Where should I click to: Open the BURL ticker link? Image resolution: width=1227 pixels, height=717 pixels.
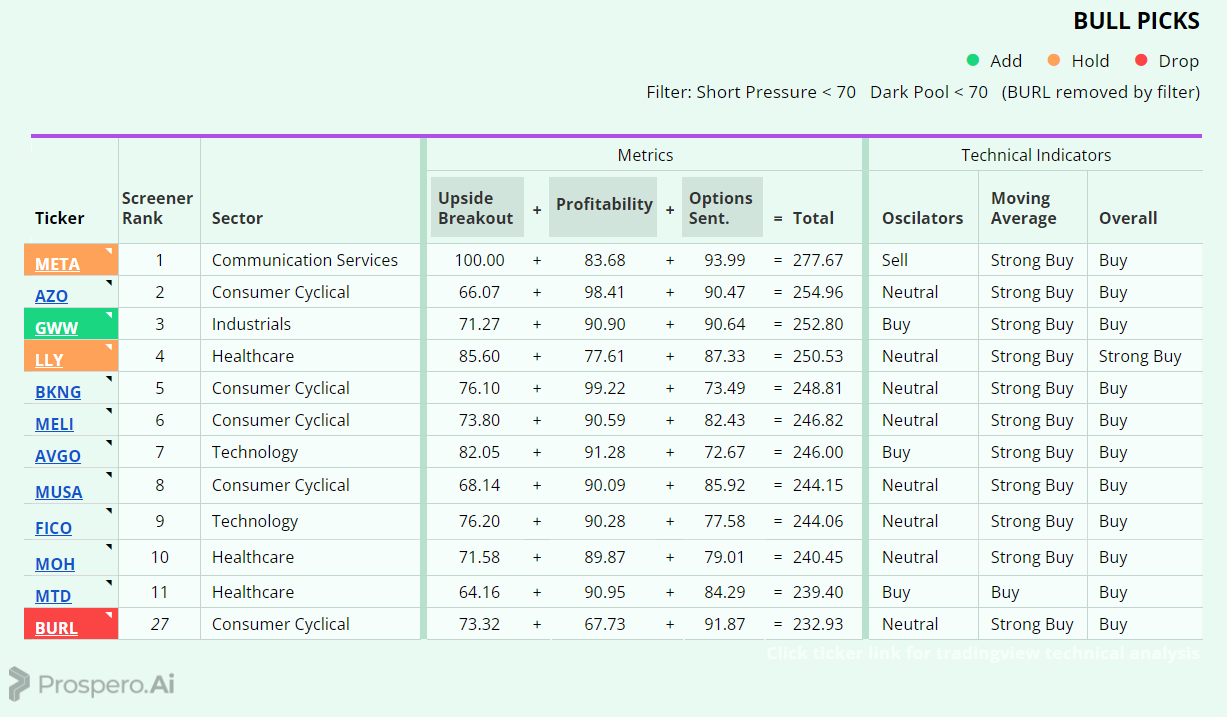(x=56, y=629)
